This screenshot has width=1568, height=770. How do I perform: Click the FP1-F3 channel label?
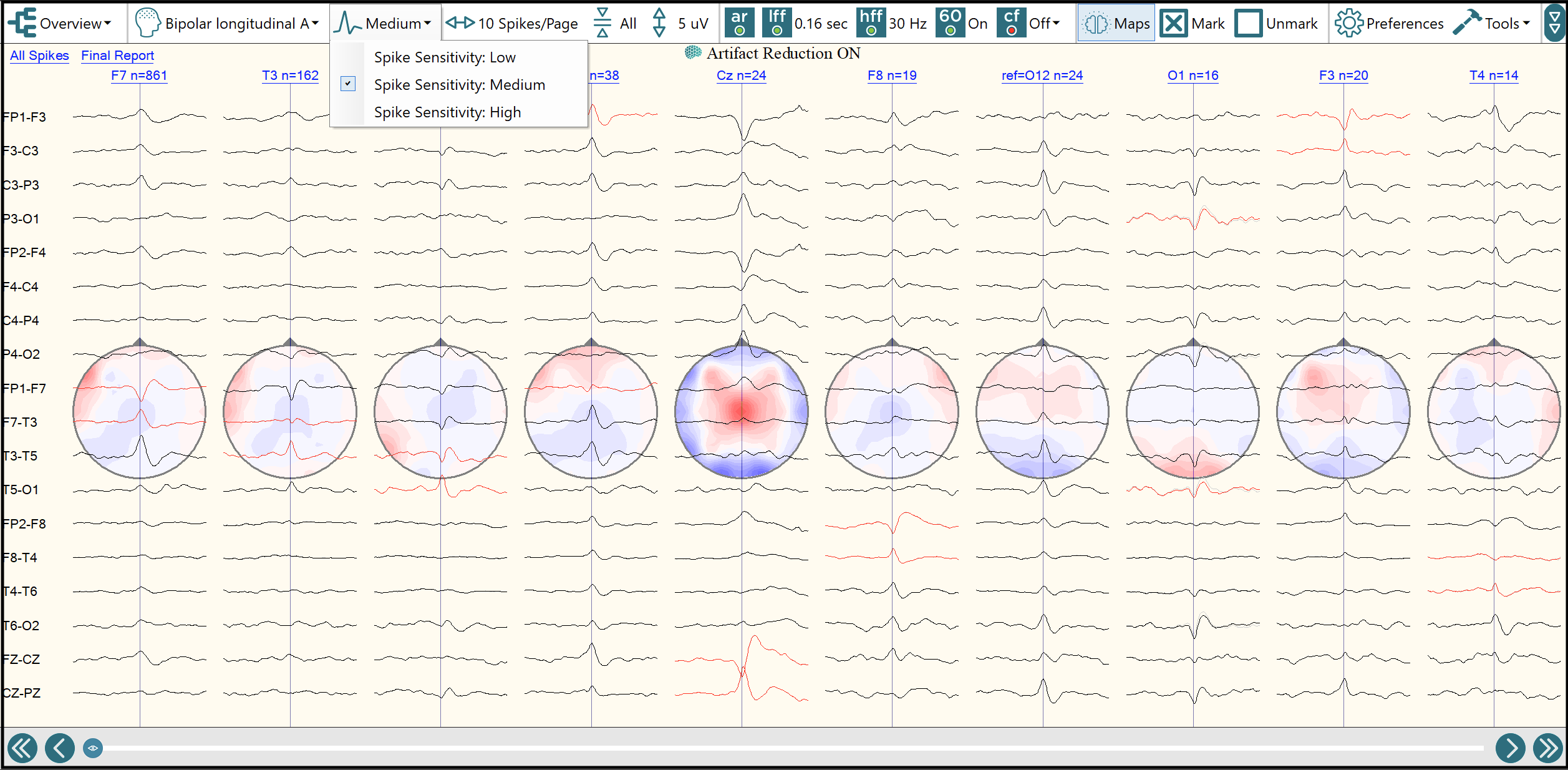24,117
